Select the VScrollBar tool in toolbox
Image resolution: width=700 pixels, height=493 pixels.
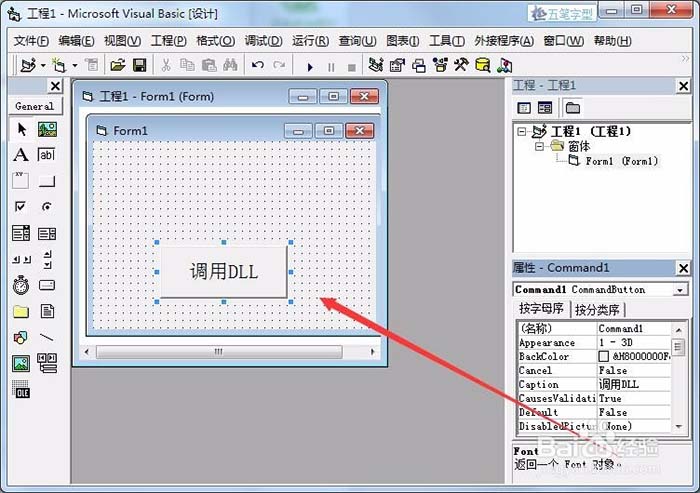[48, 259]
